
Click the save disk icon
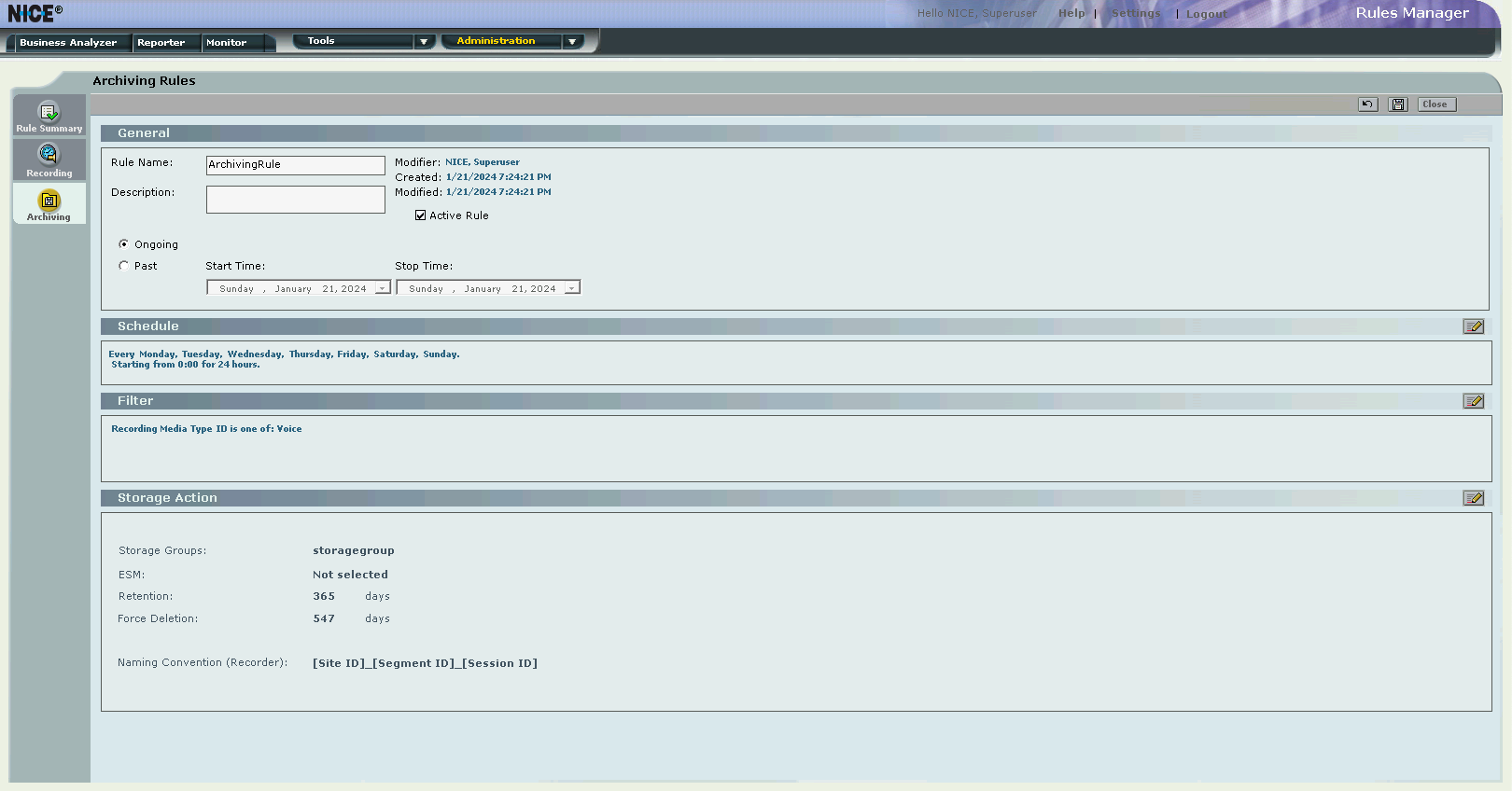(x=1397, y=104)
